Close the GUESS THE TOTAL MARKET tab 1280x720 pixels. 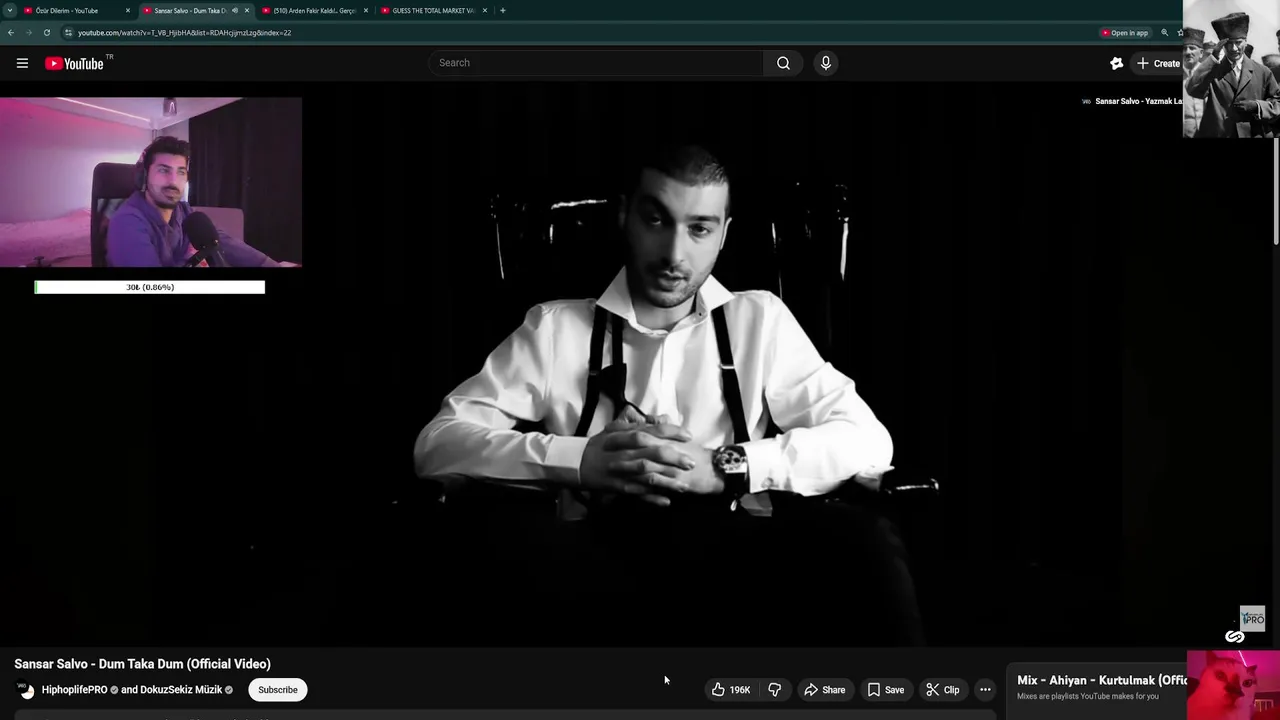(485, 11)
